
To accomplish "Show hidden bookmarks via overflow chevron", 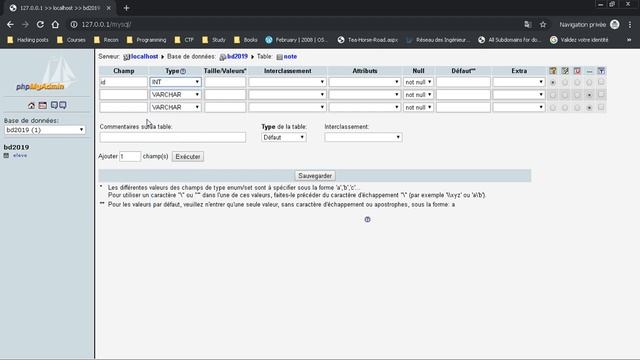I will (x=629, y=40).
